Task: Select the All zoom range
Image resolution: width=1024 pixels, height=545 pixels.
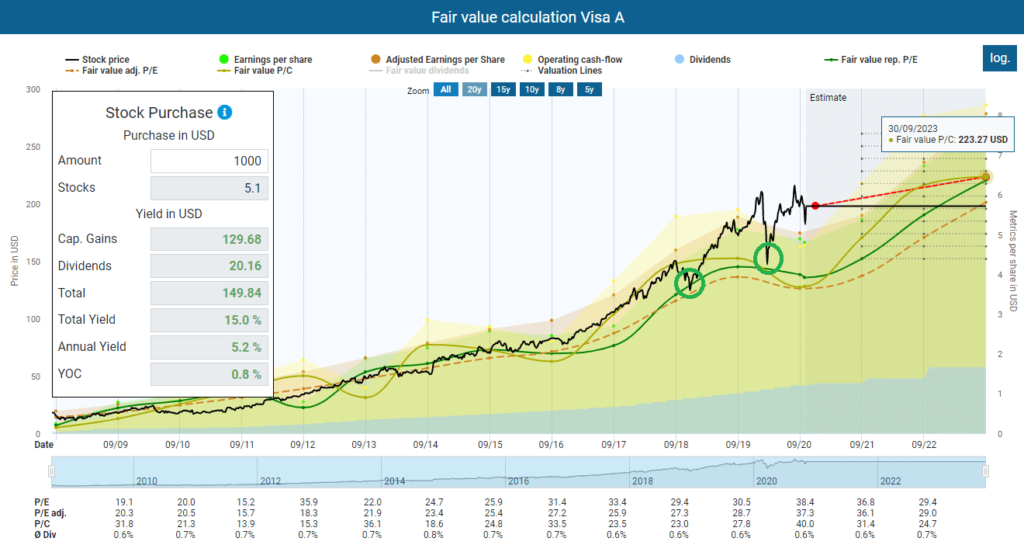Action: coord(445,89)
